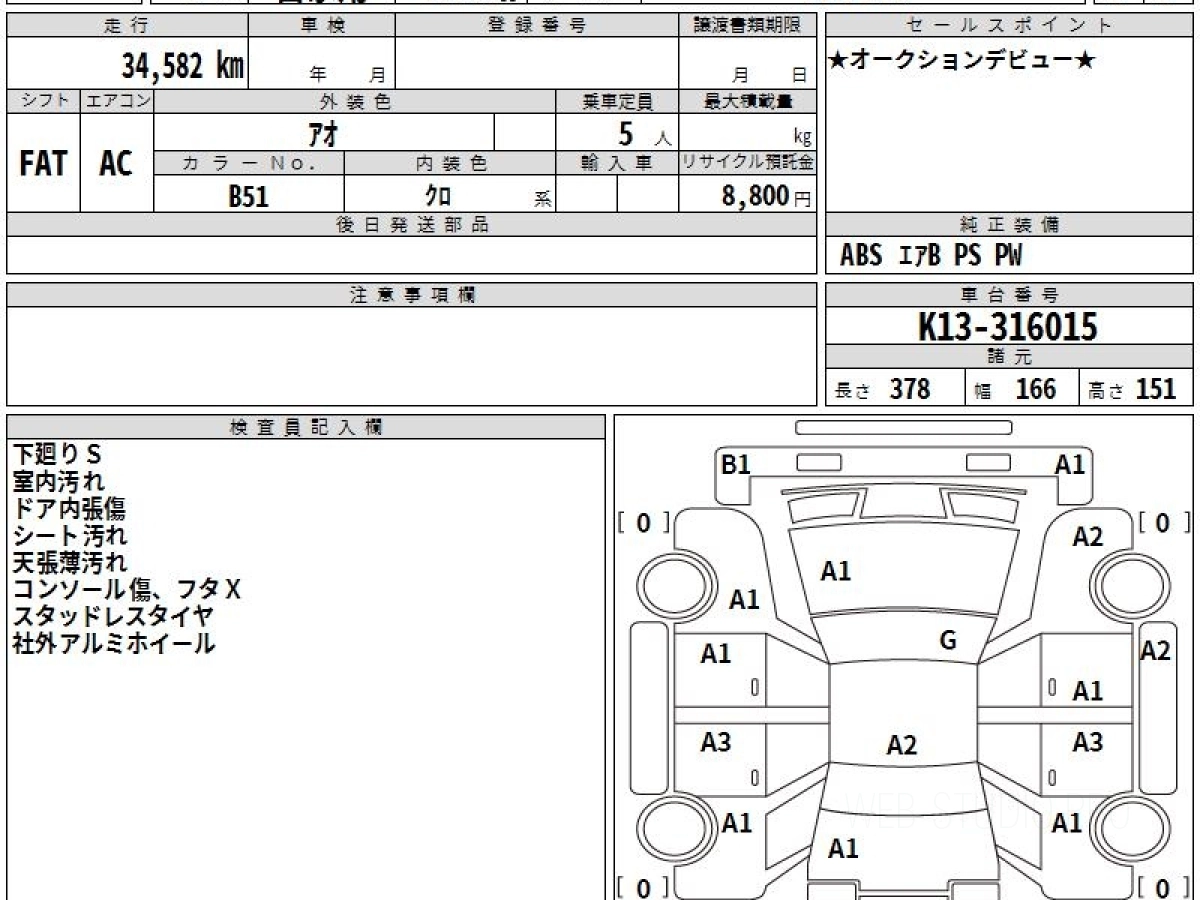Click the 乗車定員 header
The width and height of the screenshot is (1200, 900).
coord(617,101)
